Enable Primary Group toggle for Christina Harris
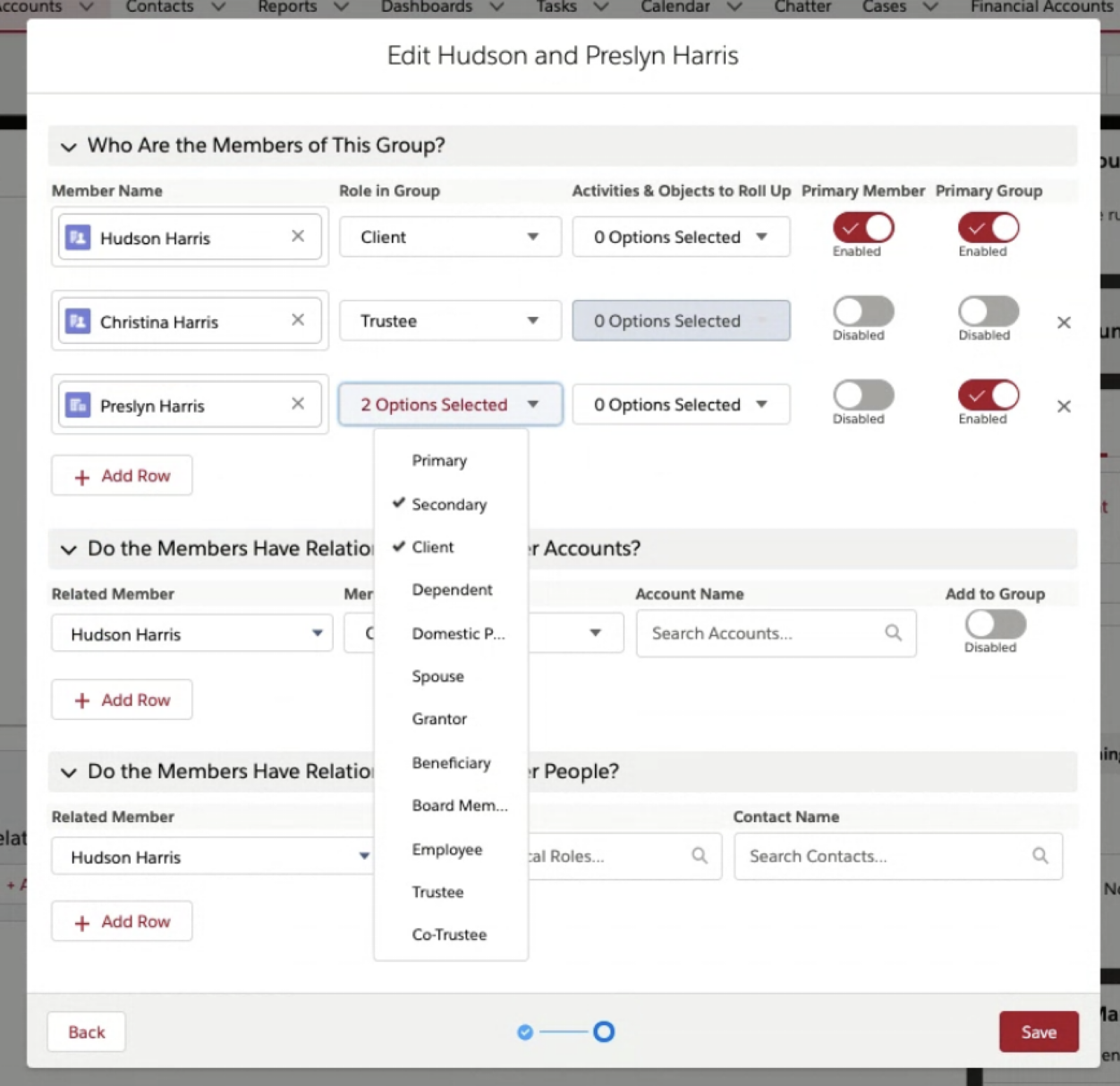 click(x=988, y=312)
